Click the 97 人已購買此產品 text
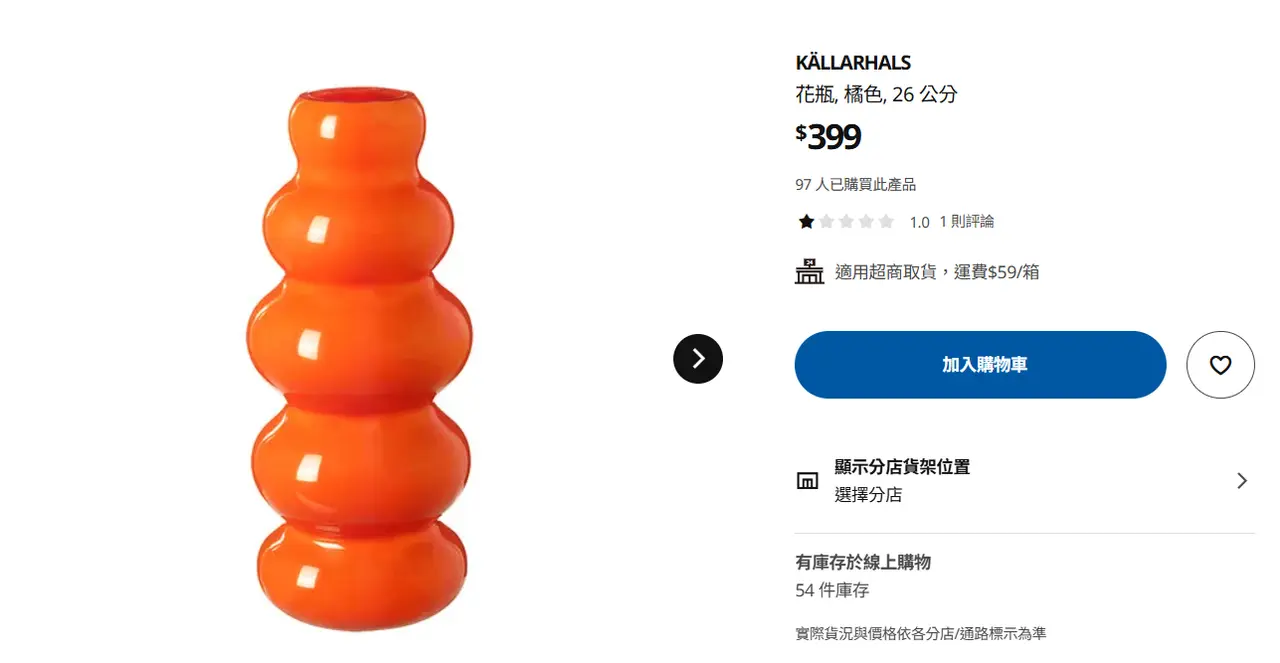Screen dimensions: 1280x663 855,185
